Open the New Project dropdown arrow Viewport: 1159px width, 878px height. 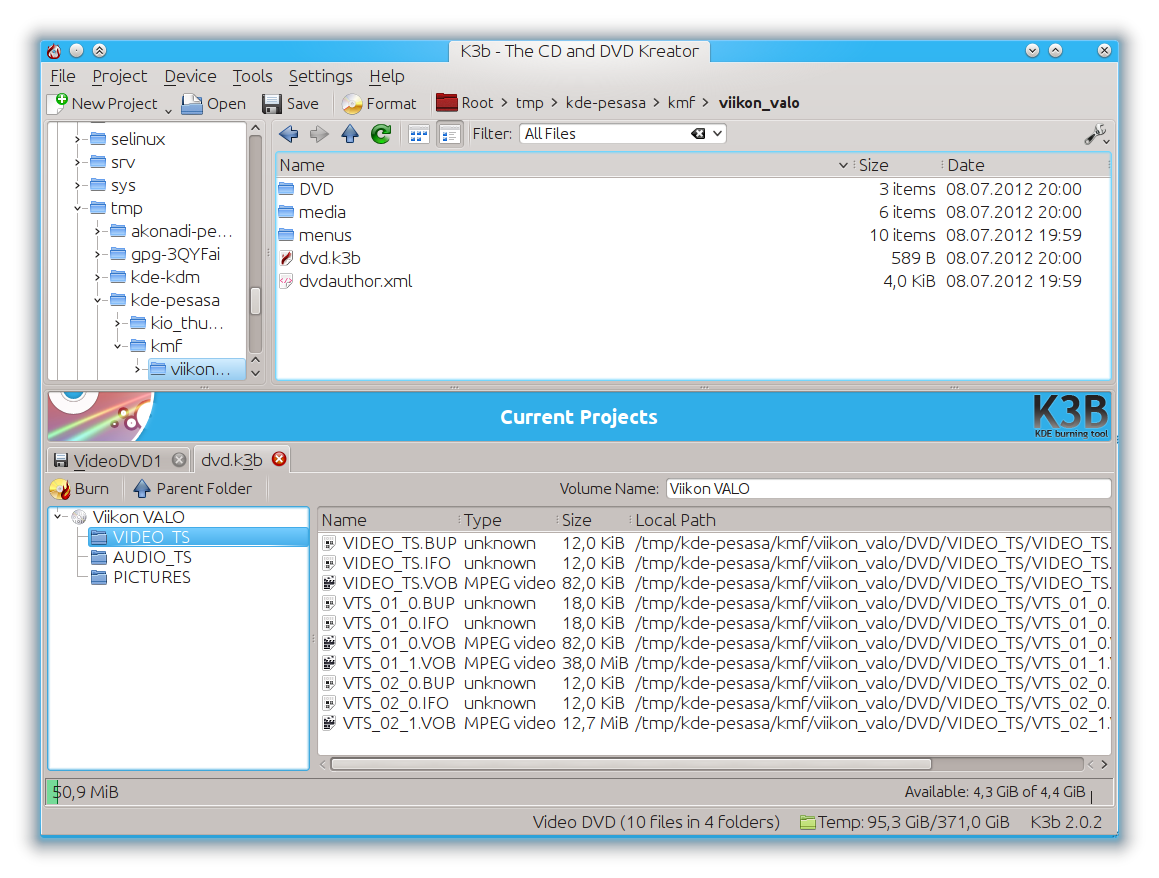pyautogui.click(x=168, y=110)
